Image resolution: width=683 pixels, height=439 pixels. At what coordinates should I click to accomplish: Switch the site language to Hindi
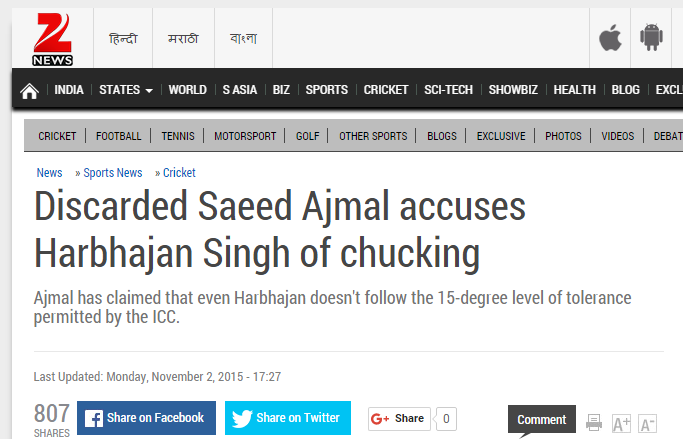123,39
